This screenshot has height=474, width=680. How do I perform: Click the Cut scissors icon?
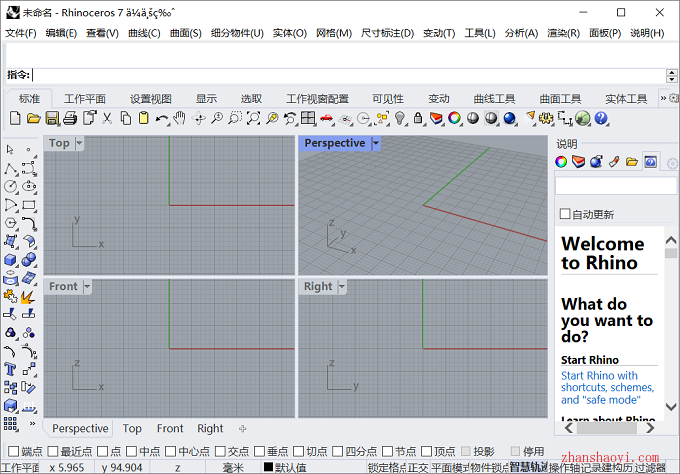coord(107,118)
